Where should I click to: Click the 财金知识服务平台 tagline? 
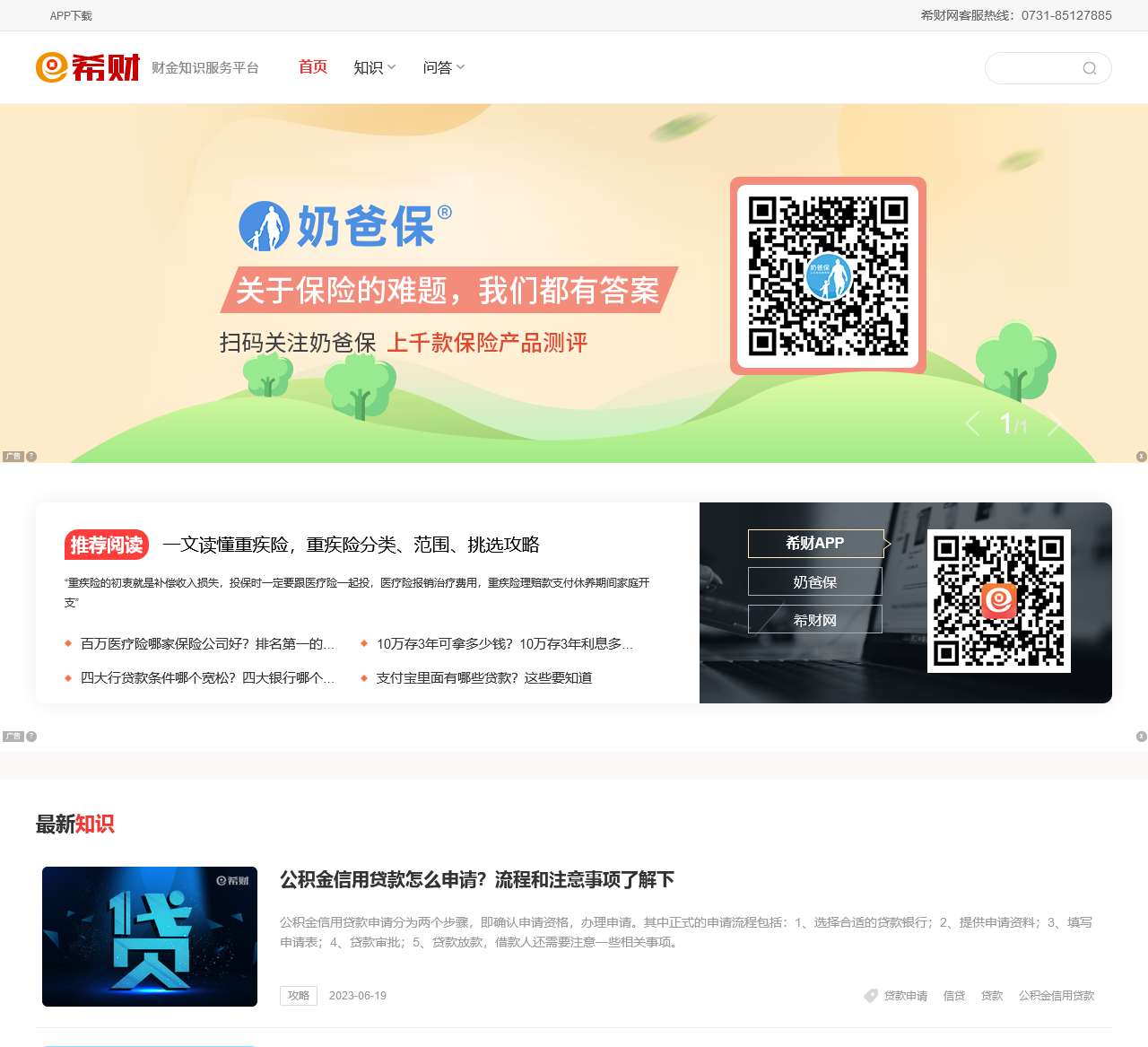tap(205, 67)
